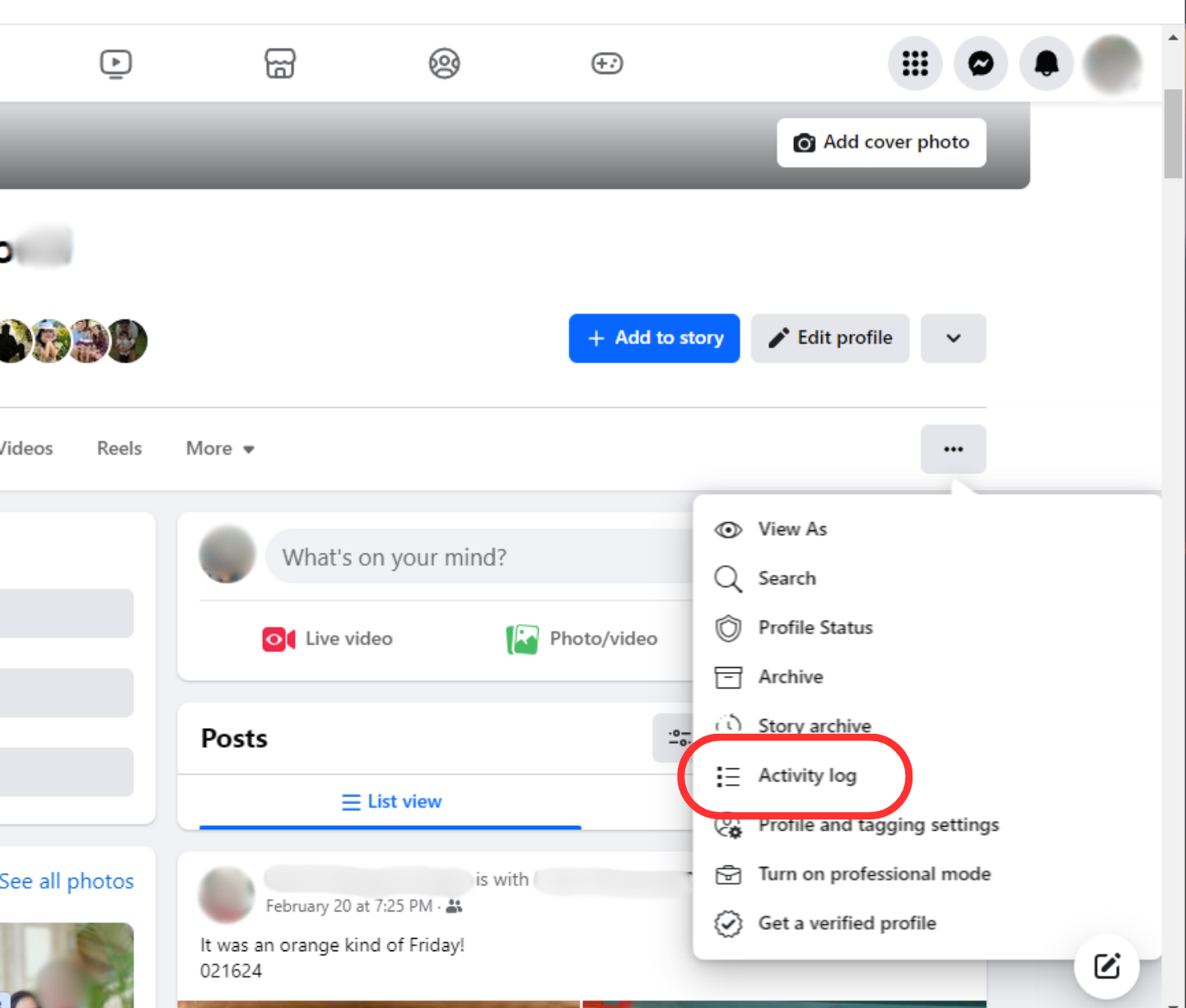Open Messenger from top bar

(x=981, y=63)
